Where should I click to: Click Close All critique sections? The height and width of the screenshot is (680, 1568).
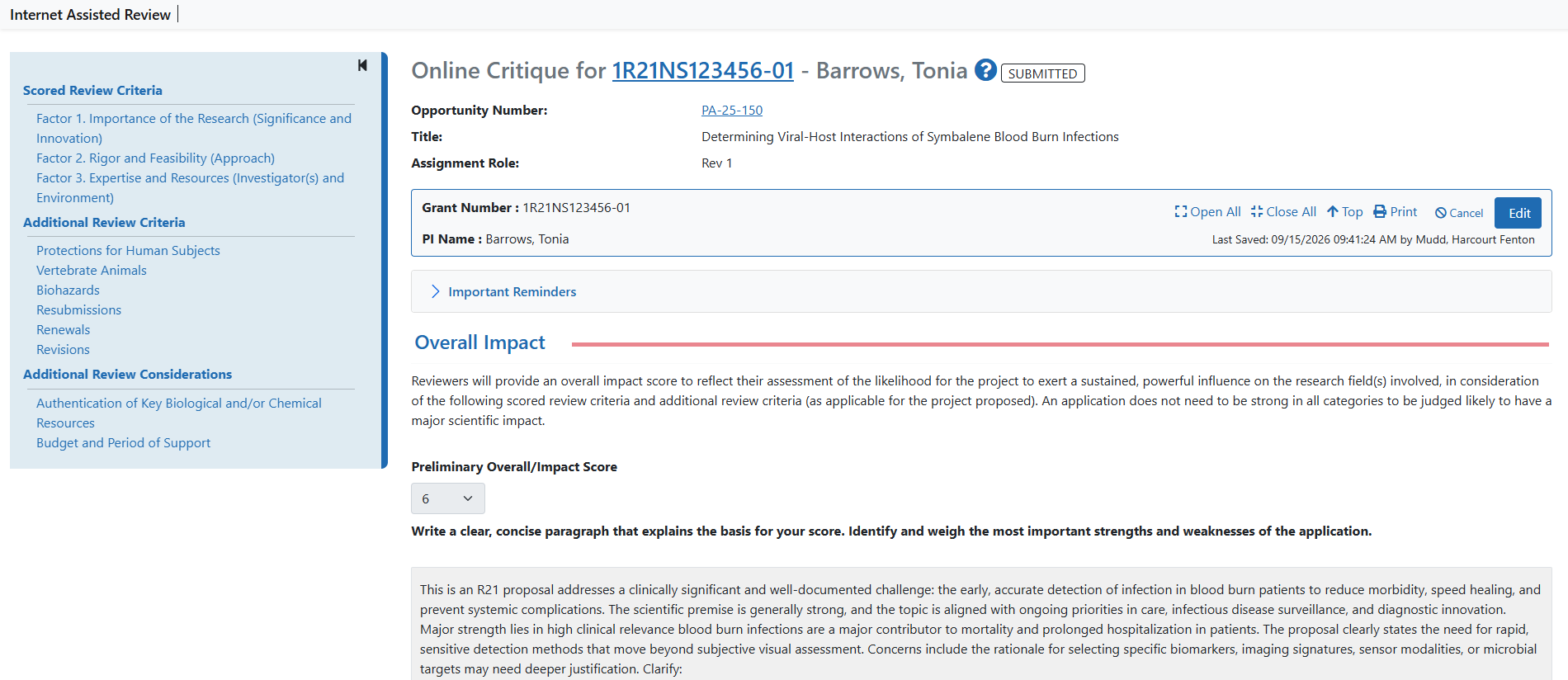1283,212
